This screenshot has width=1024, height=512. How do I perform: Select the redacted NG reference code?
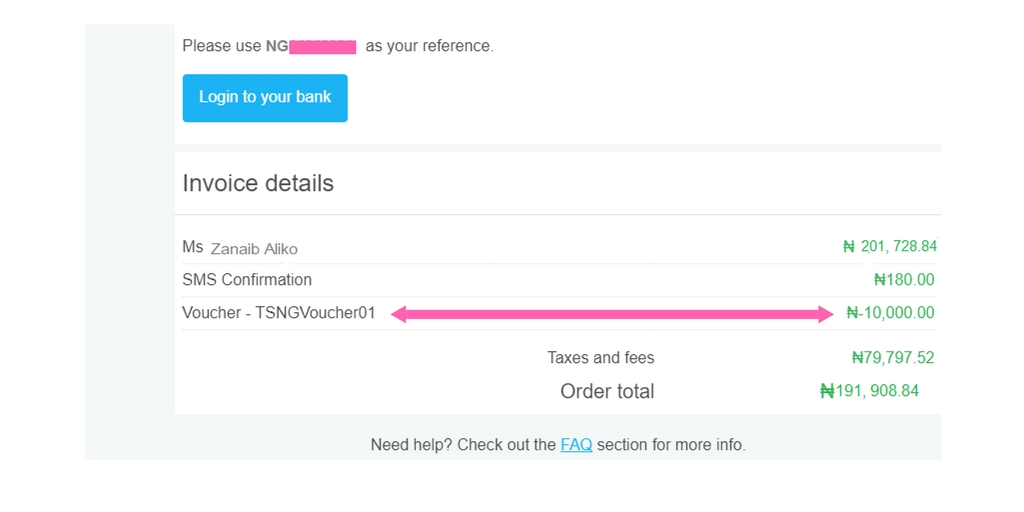point(311,46)
